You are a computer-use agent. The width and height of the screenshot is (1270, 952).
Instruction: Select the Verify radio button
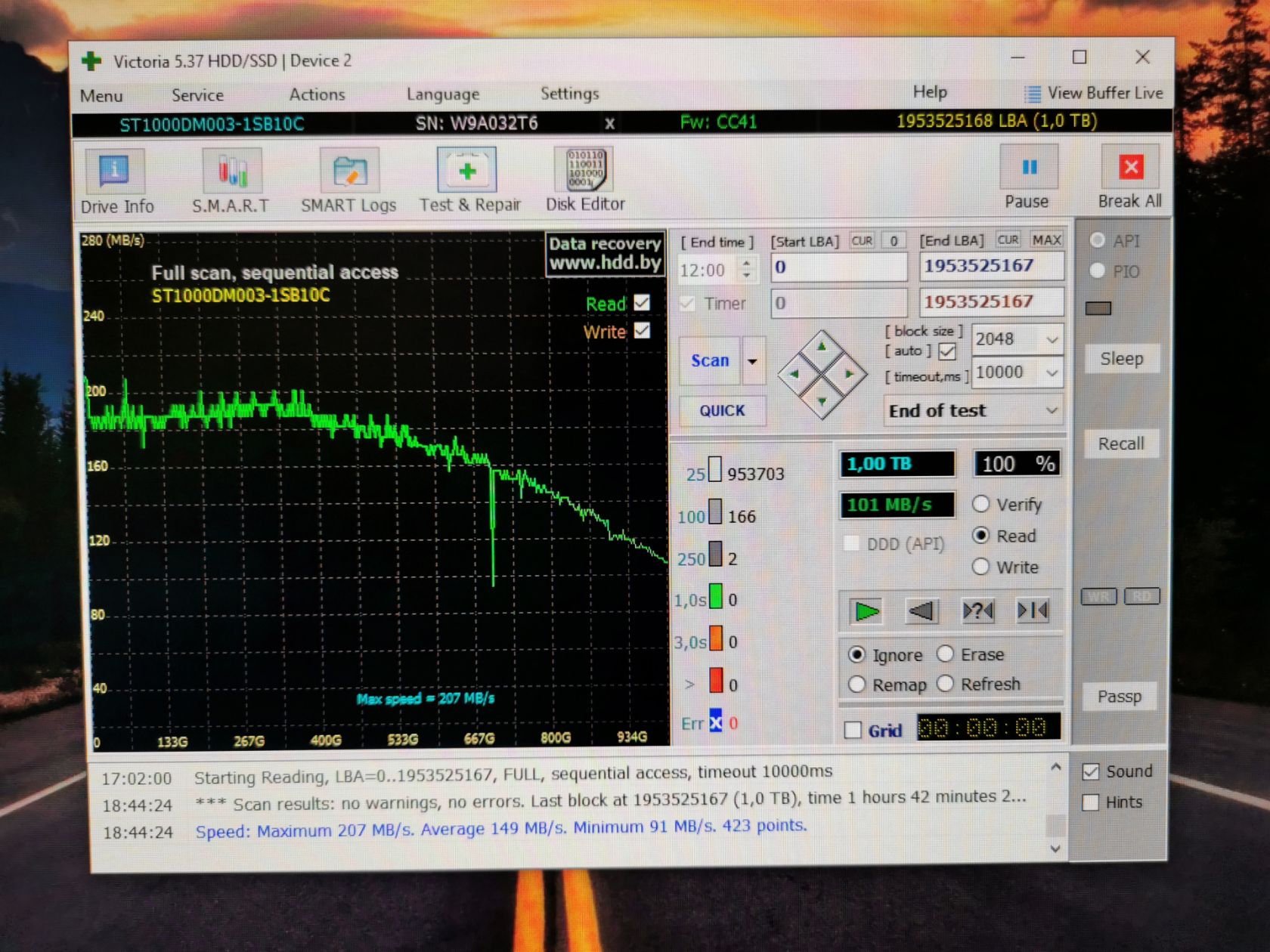click(980, 504)
